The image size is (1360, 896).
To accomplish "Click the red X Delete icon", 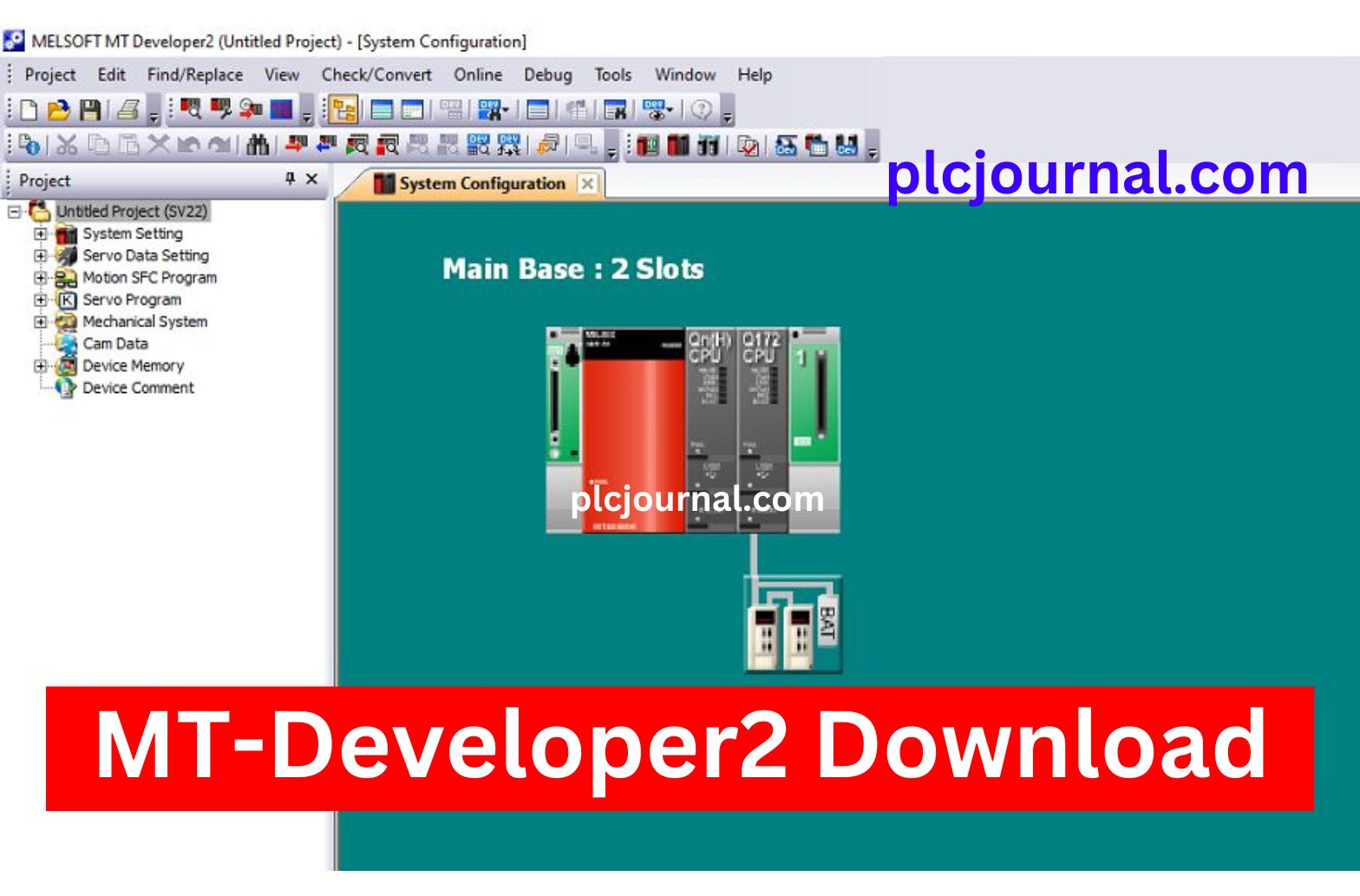I will click(158, 145).
